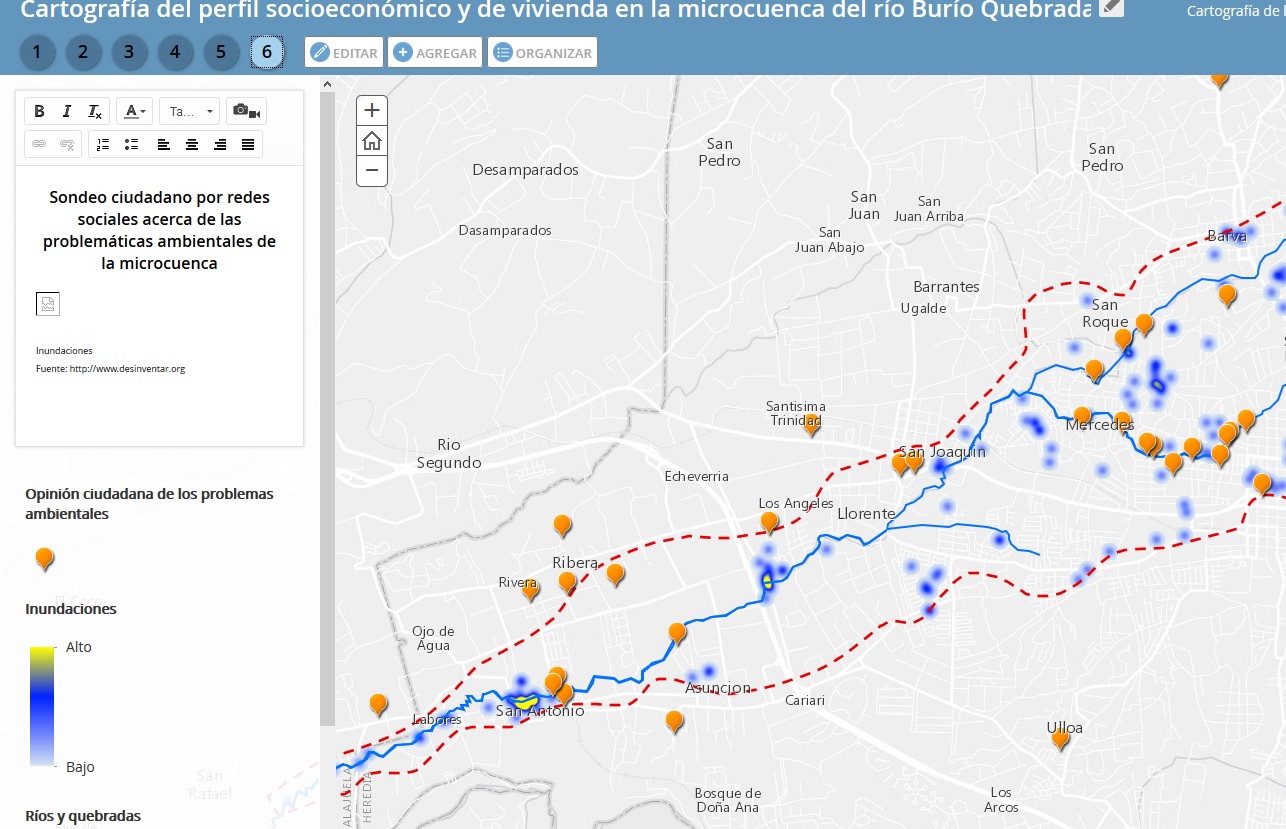
Task: Click the insert link icon
Action: (39, 144)
